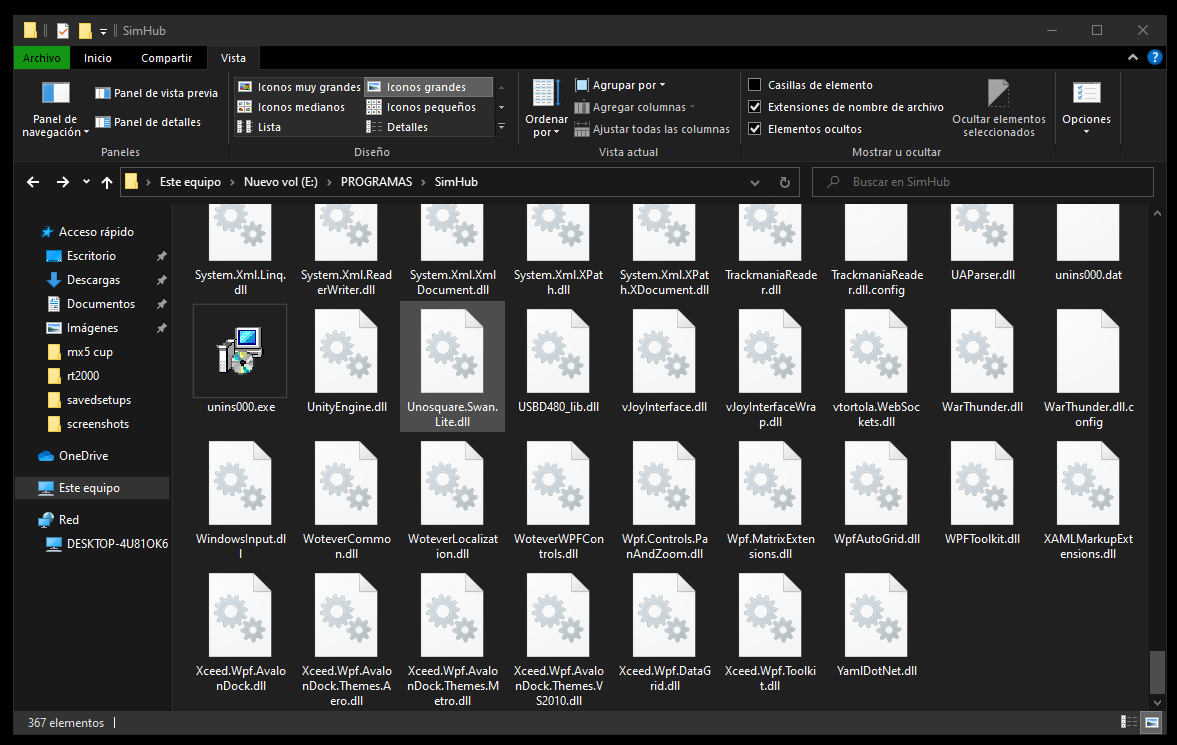
Task: Click the Help question mark icon
Action: click(1154, 57)
